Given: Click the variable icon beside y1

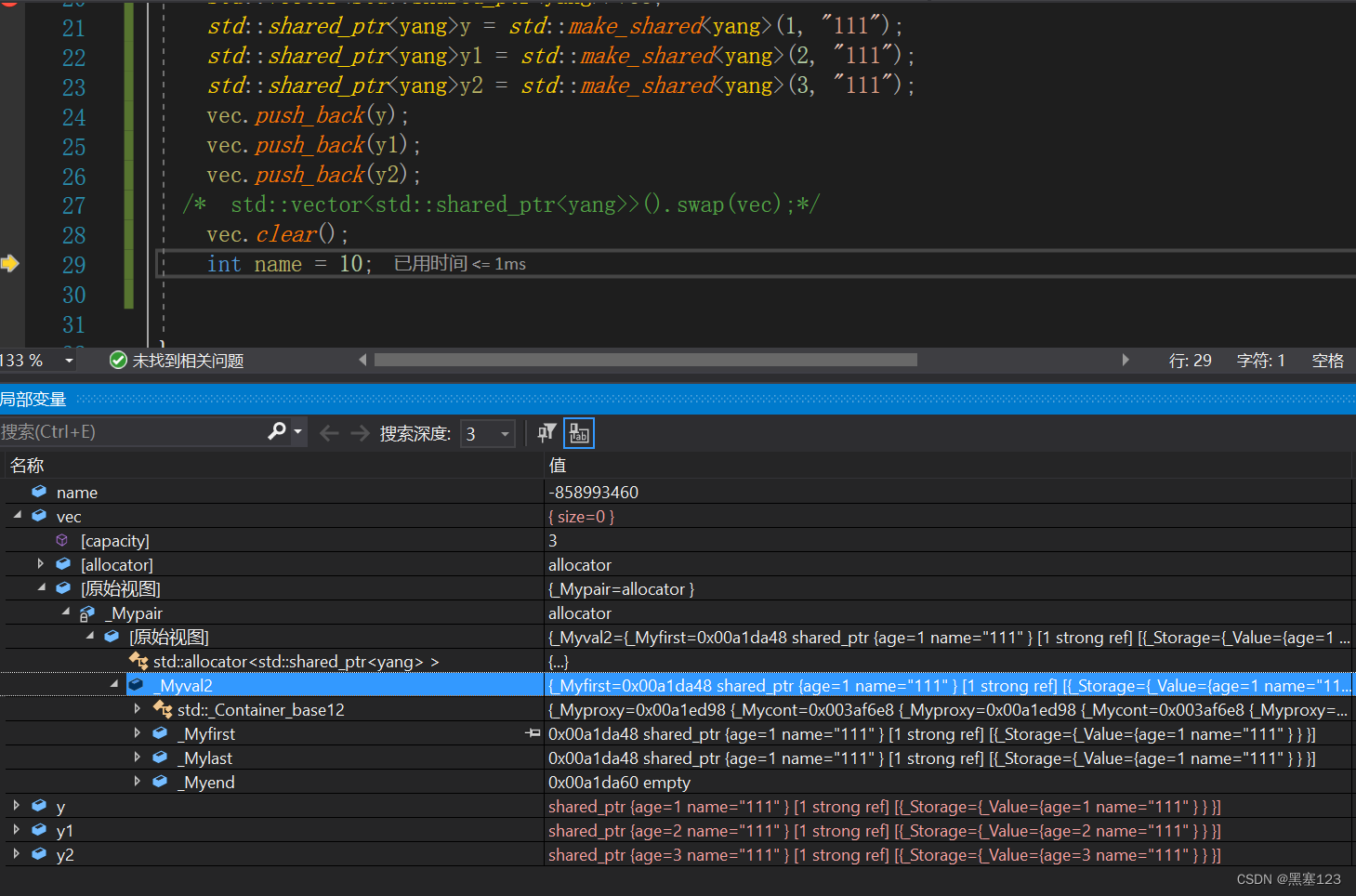Looking at the screenshot, I should tap(39, 830).
